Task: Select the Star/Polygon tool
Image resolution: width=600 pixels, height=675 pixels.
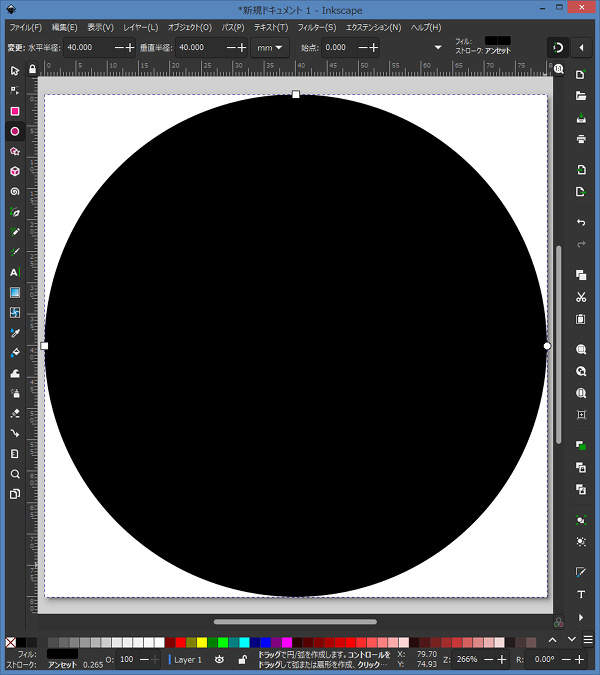Action: click(x=15, y=152)
